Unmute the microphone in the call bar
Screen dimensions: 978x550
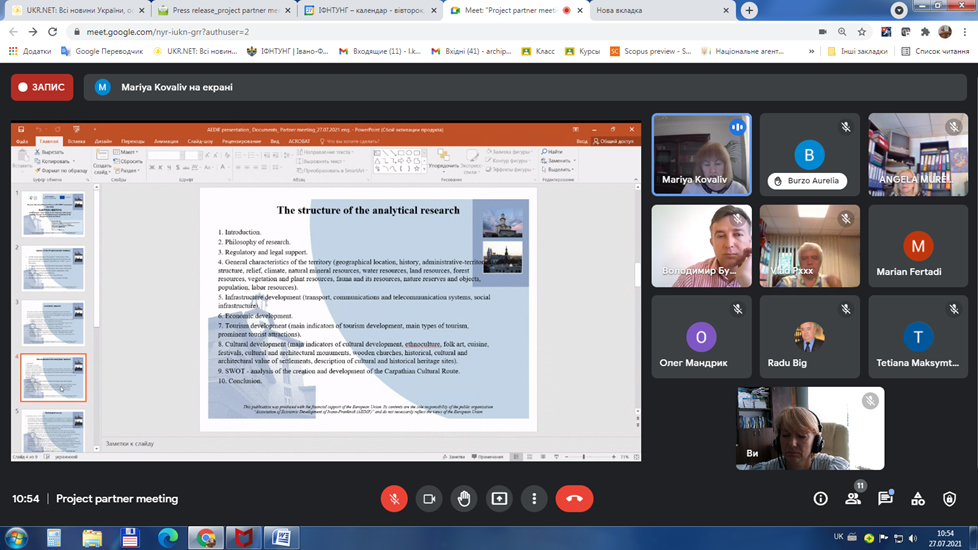coord(394,499)
